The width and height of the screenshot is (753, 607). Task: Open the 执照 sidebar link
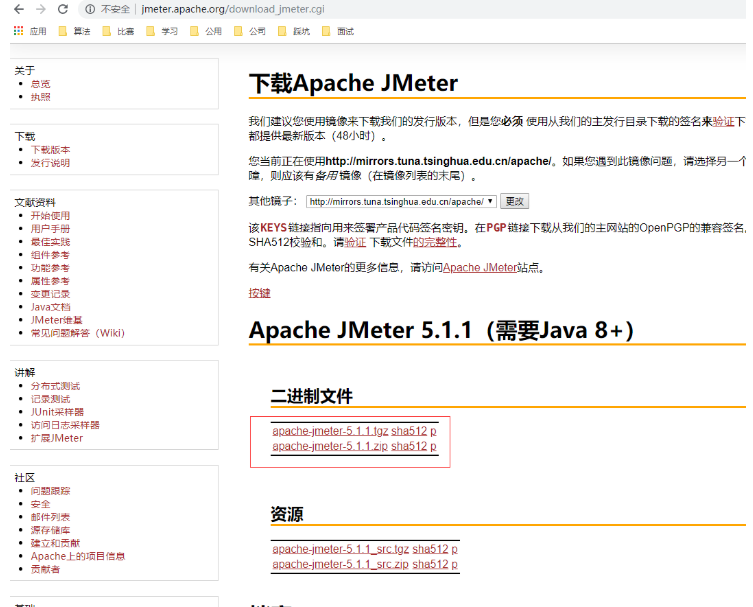(x=40, y=97)
